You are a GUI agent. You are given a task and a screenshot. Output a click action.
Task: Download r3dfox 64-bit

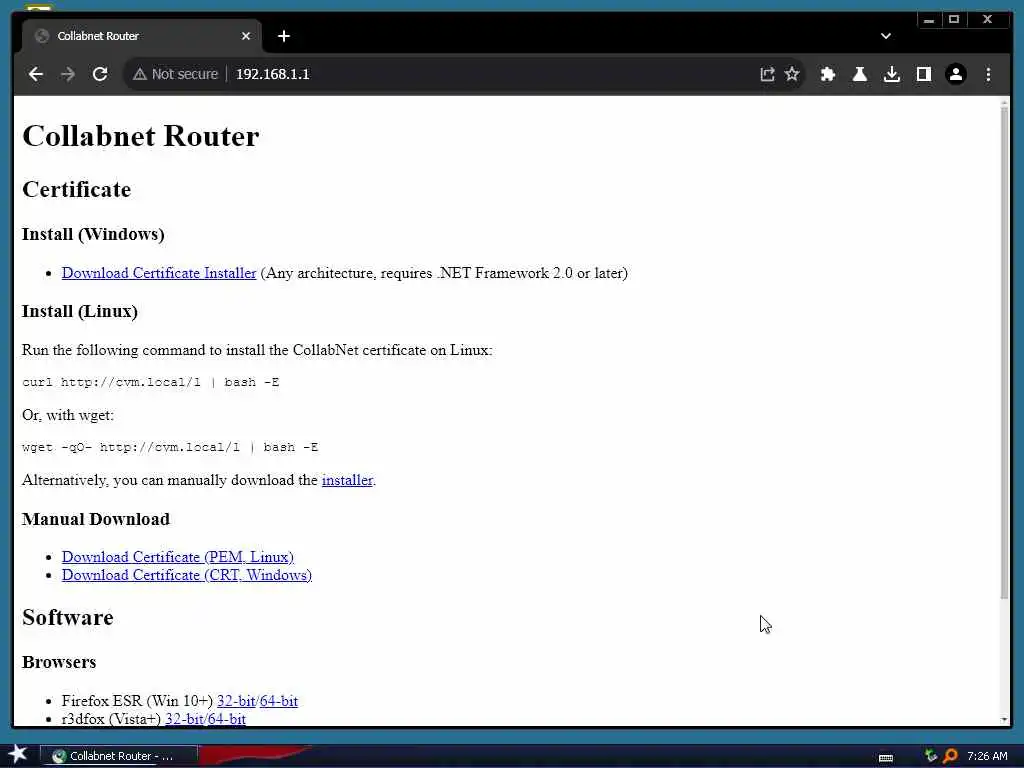(x=227, y=719)
